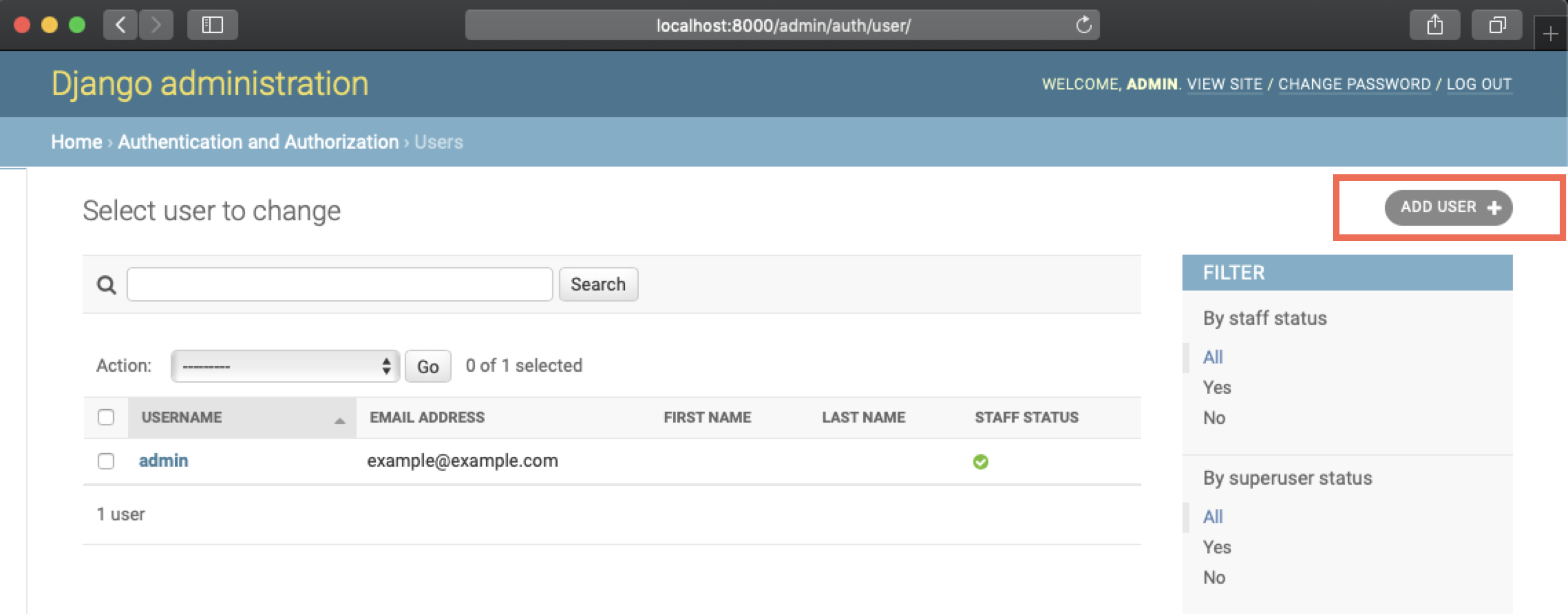Click the Add User button
The image size is (1568, 614).
(1448, 208)
